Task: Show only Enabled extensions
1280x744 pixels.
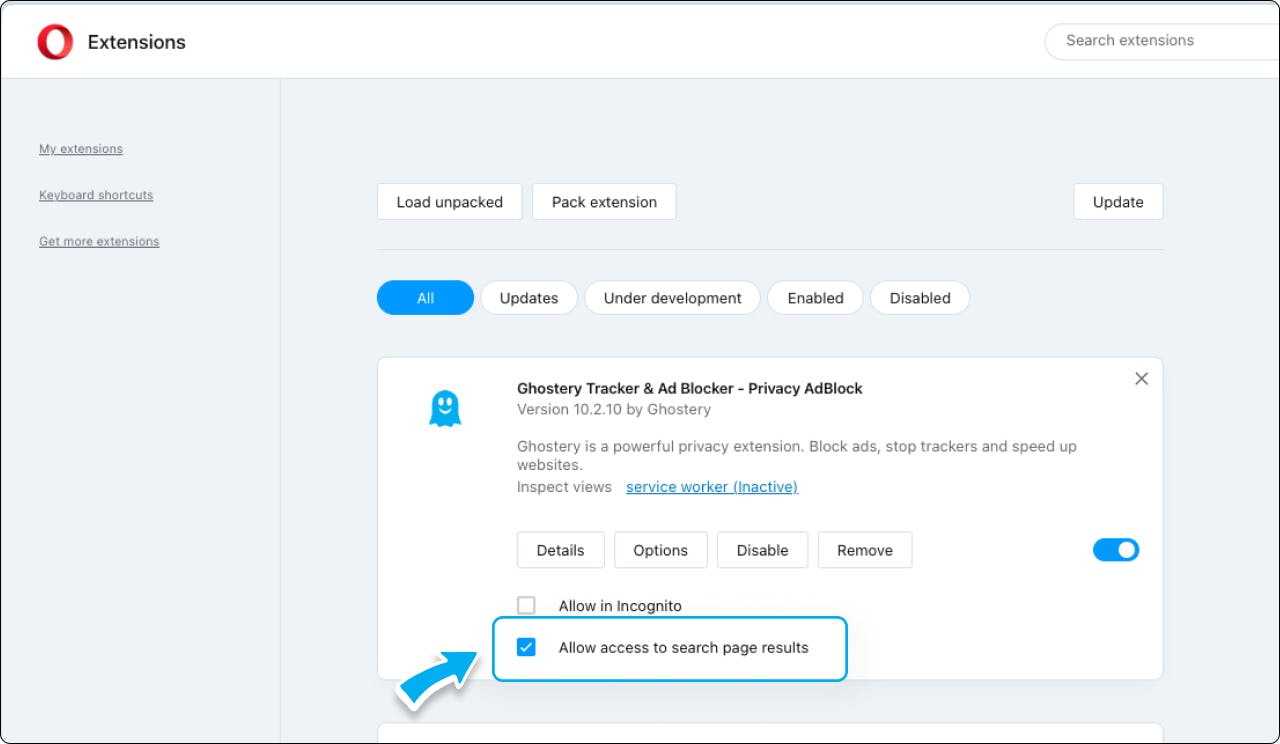Action: pyautogui.click(x=815, y=297)
